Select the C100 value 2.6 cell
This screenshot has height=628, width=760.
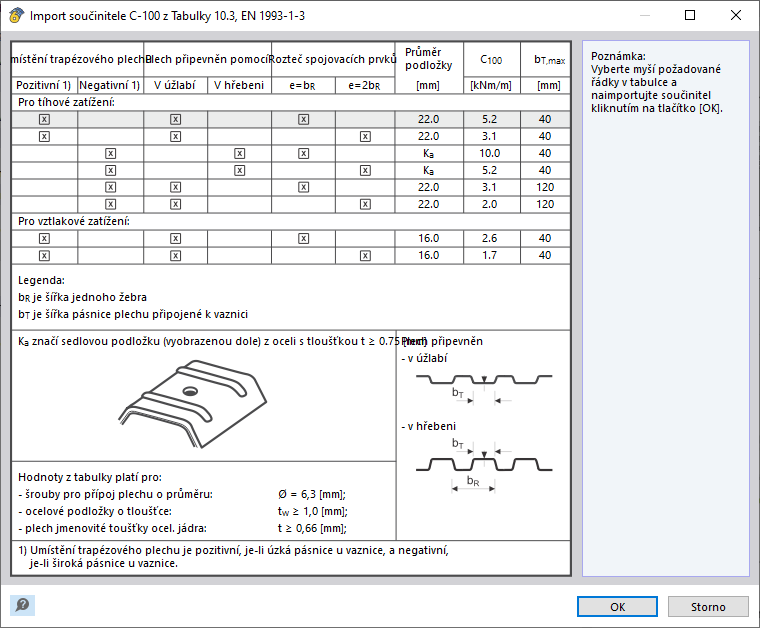click(x=491, y=238)
